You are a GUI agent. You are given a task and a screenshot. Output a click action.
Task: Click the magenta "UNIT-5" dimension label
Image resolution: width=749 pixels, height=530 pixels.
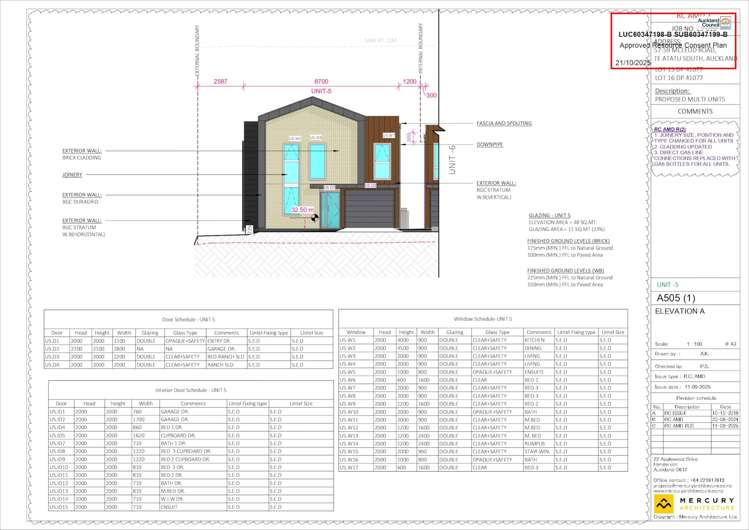point(321,91)
